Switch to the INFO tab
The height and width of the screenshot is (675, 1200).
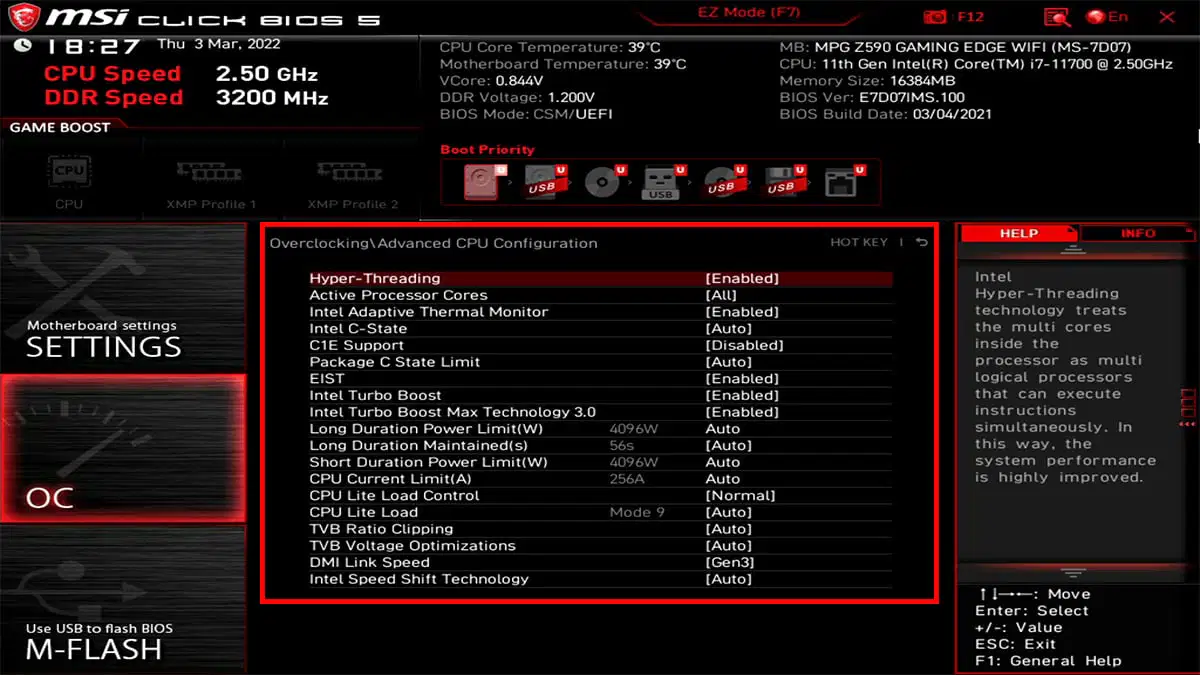coord(1138,233)
